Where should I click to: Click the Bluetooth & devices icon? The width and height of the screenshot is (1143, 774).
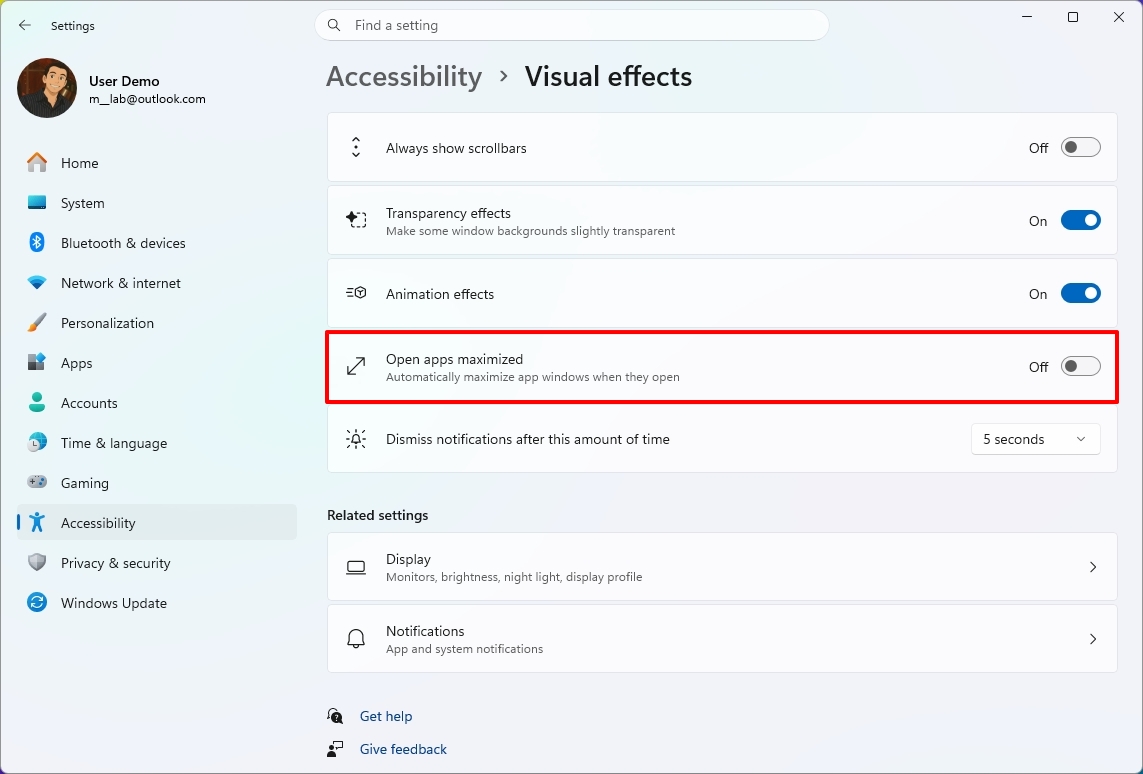tap(36, 243)
